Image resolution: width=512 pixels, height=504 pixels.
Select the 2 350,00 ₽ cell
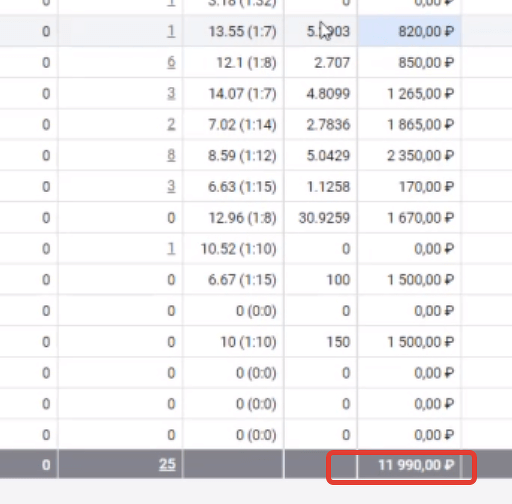[x=409, y=155]
